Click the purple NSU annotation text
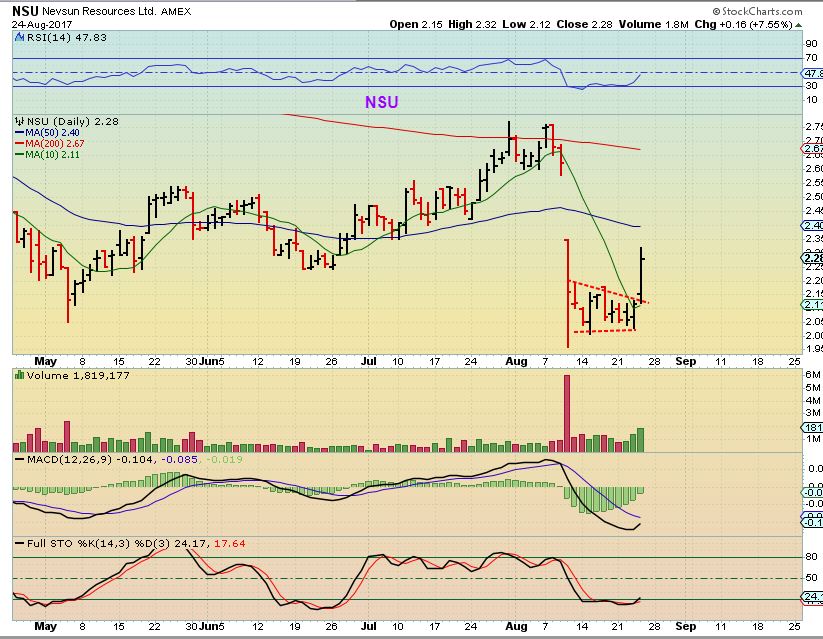 [x=382, y=102]
